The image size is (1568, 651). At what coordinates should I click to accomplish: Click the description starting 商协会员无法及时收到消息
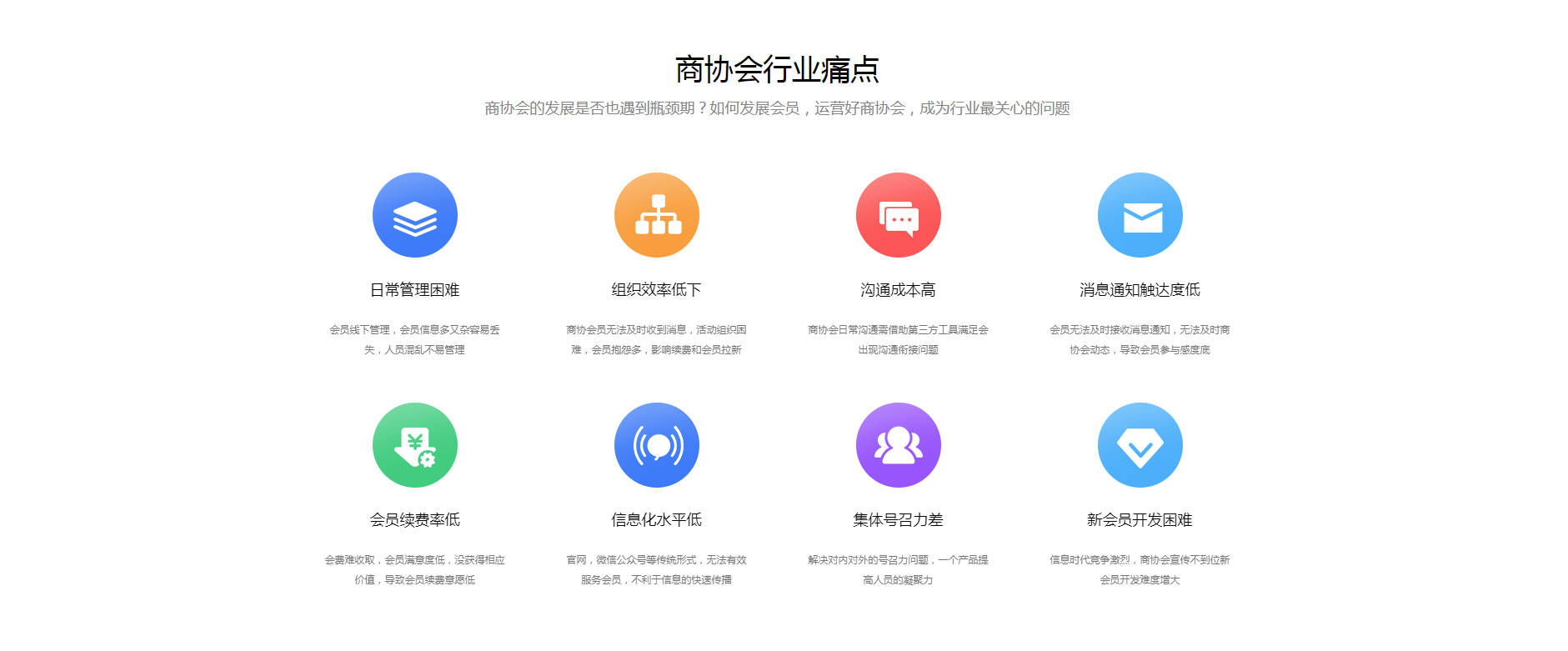657,340
